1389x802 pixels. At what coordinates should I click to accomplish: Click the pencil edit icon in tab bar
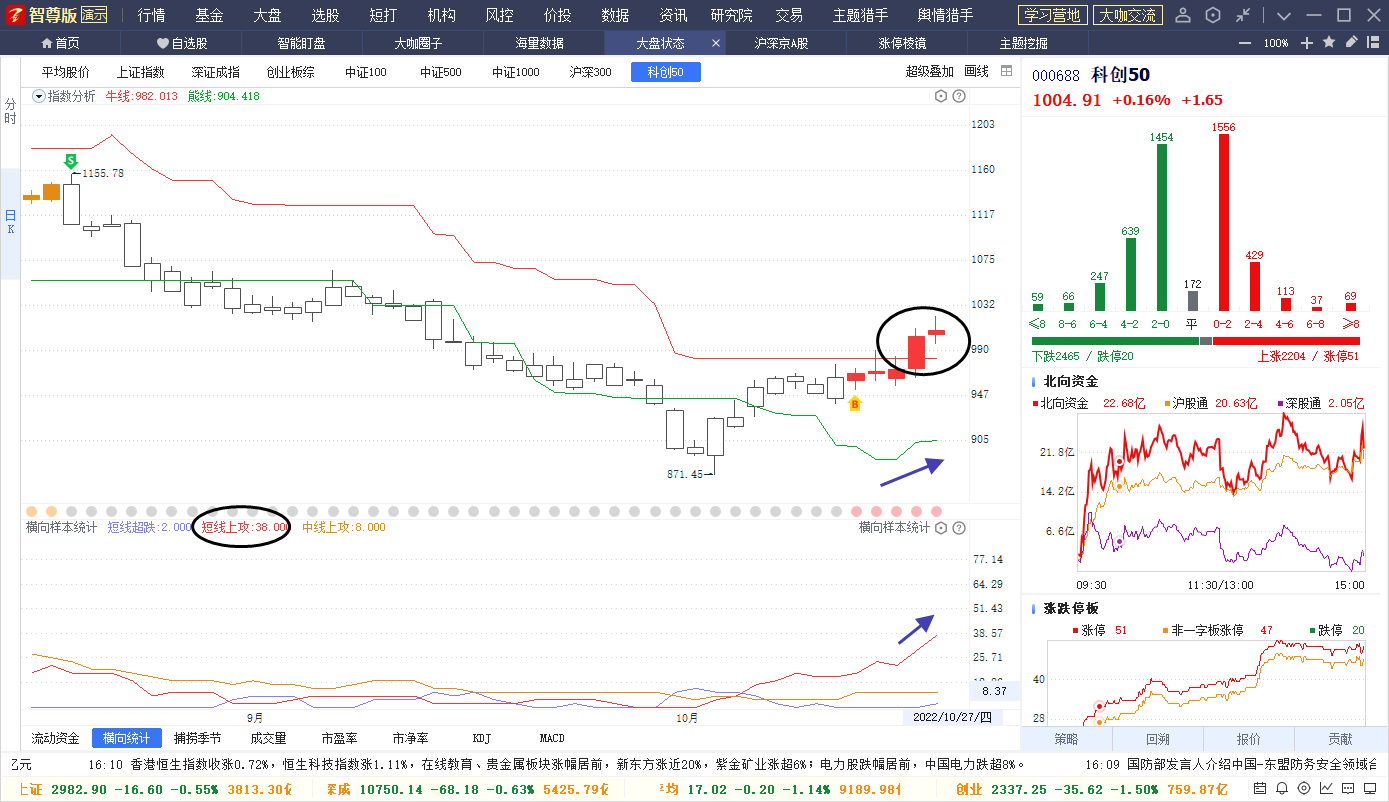(1351, 42)
